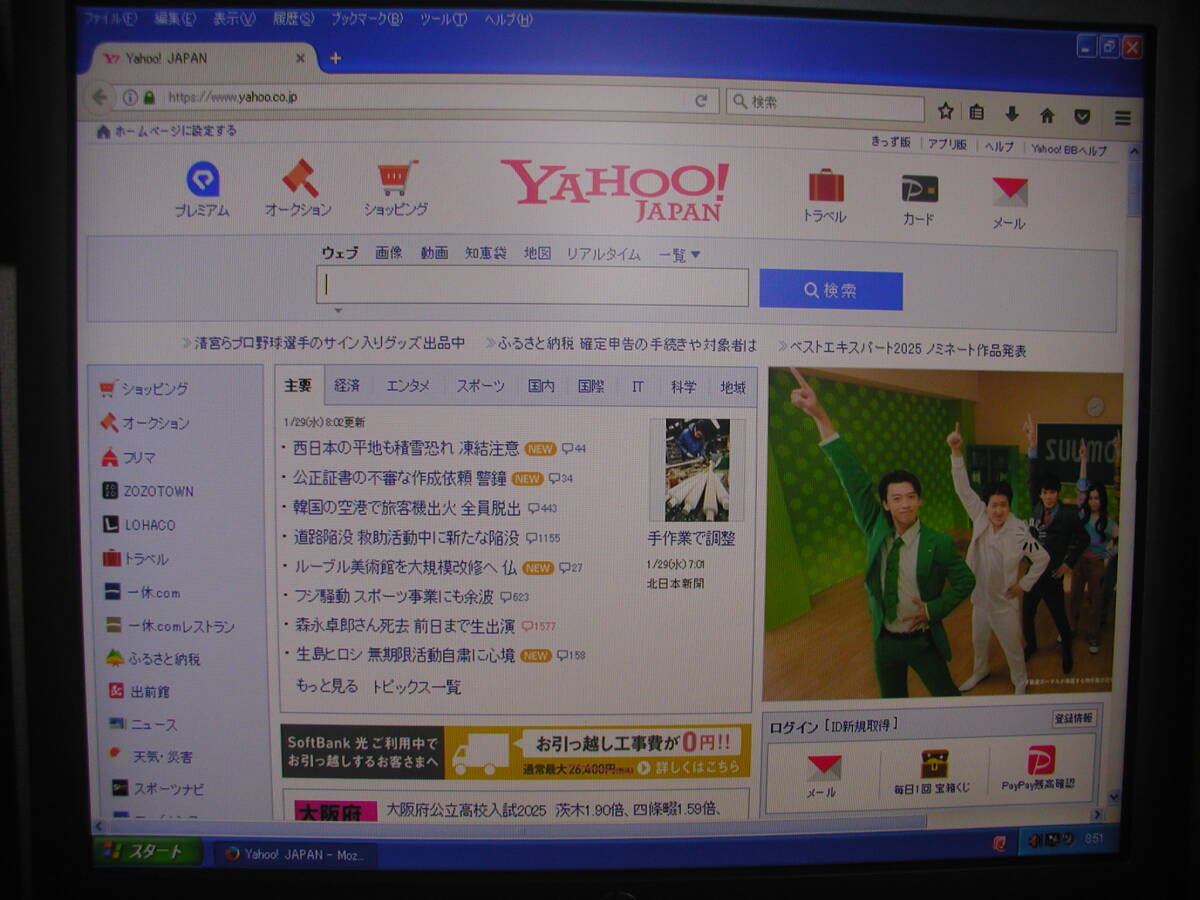Select the 画像 search type

tap(389, 253)
